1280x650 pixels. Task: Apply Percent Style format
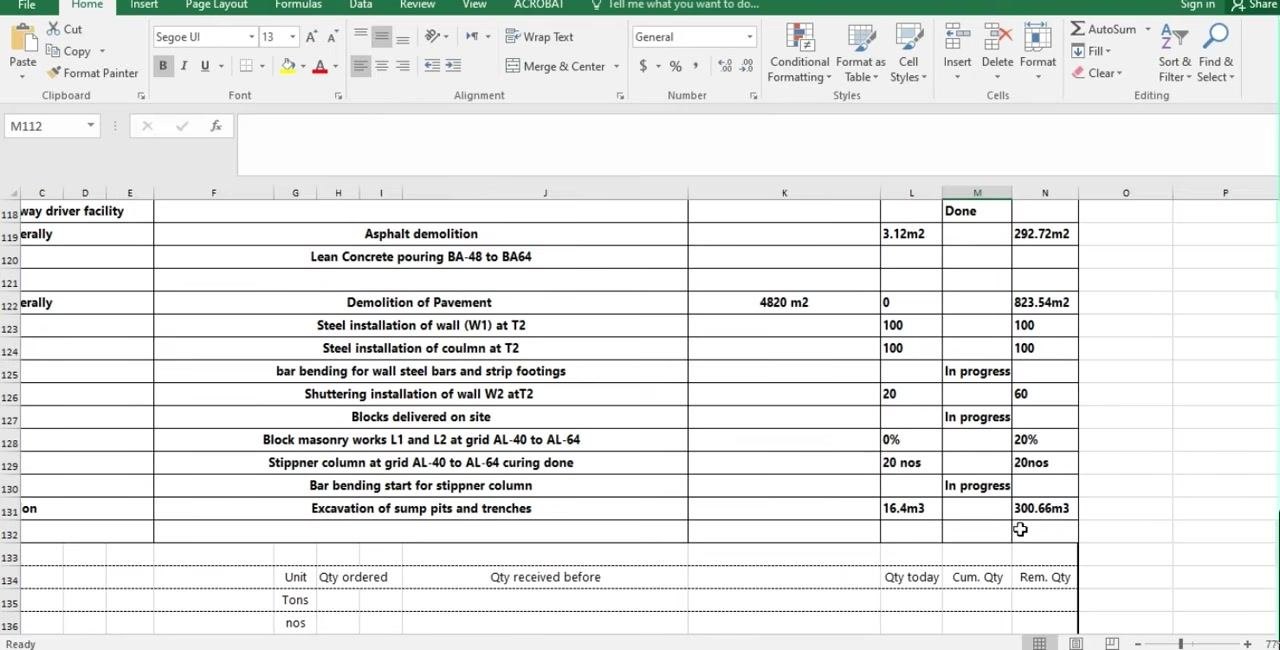(x=676, y=66)
